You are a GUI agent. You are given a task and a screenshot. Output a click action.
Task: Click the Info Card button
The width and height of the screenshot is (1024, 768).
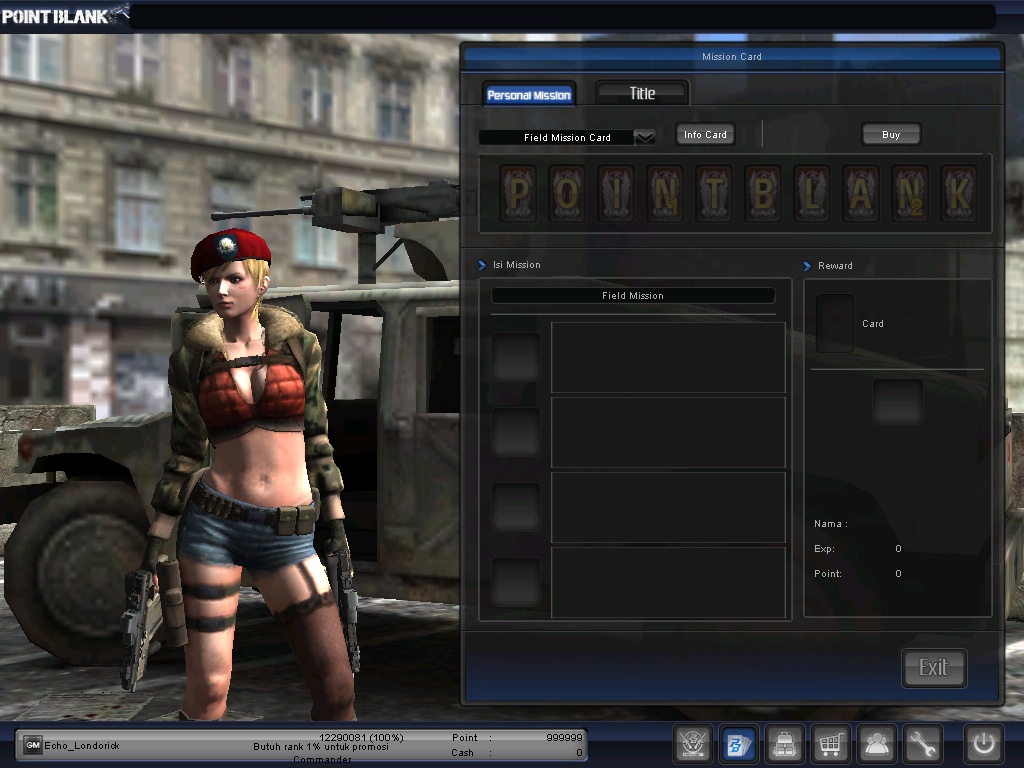[x=705, y=135]
